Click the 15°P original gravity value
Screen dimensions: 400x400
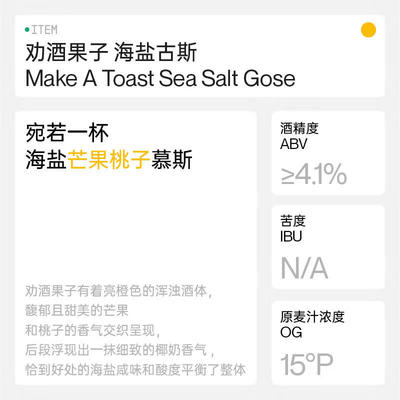(307, 364)
